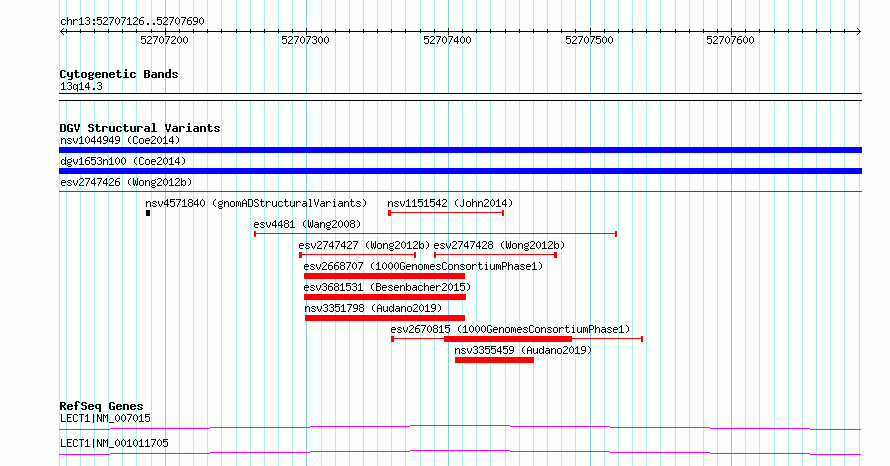Screen dimensions: 890x466
Task: Click the esv2668707 1000Genomes label
Action: (x=423, y=266)
